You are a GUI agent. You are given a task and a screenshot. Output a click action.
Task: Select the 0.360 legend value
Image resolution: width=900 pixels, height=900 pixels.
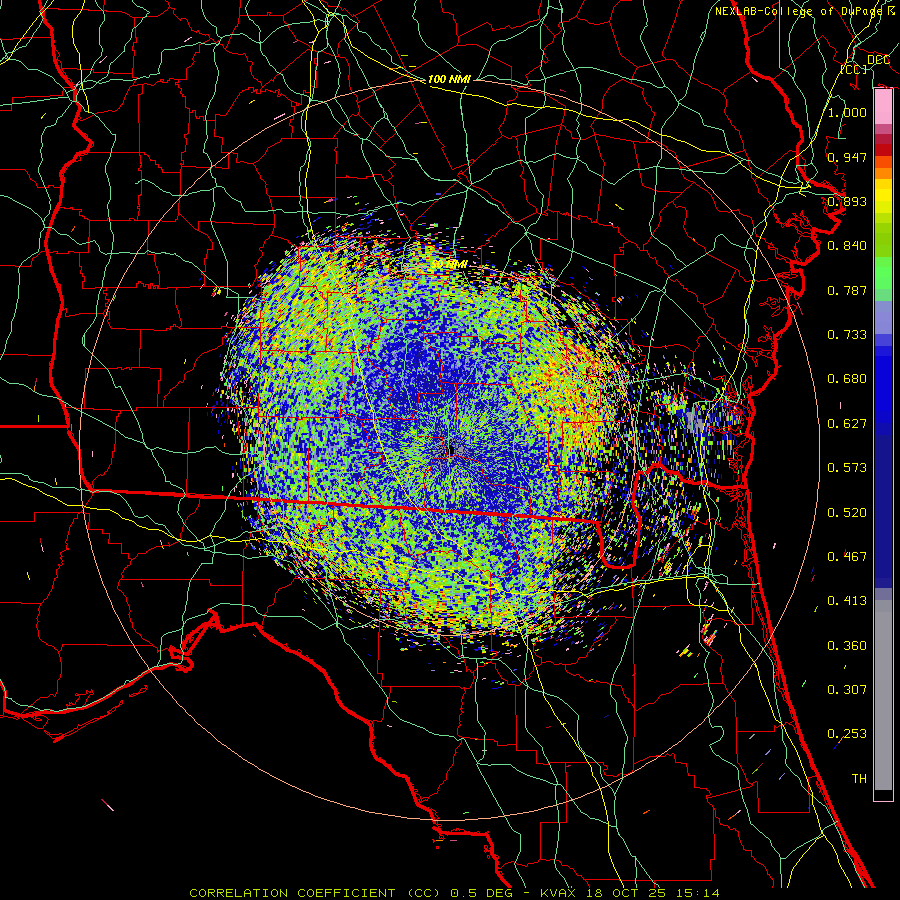pyautogui.click(x=847, y=646)
